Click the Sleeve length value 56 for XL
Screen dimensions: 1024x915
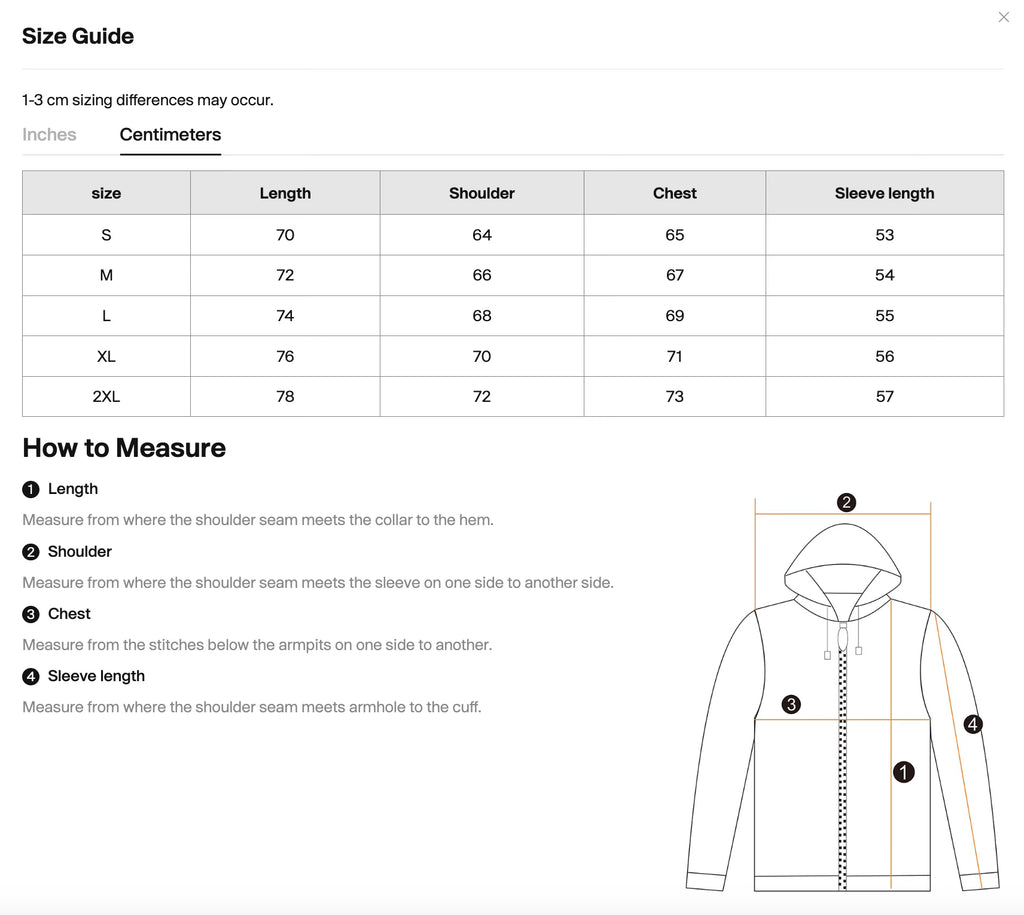pyautogui.click(x=884, y=356)
